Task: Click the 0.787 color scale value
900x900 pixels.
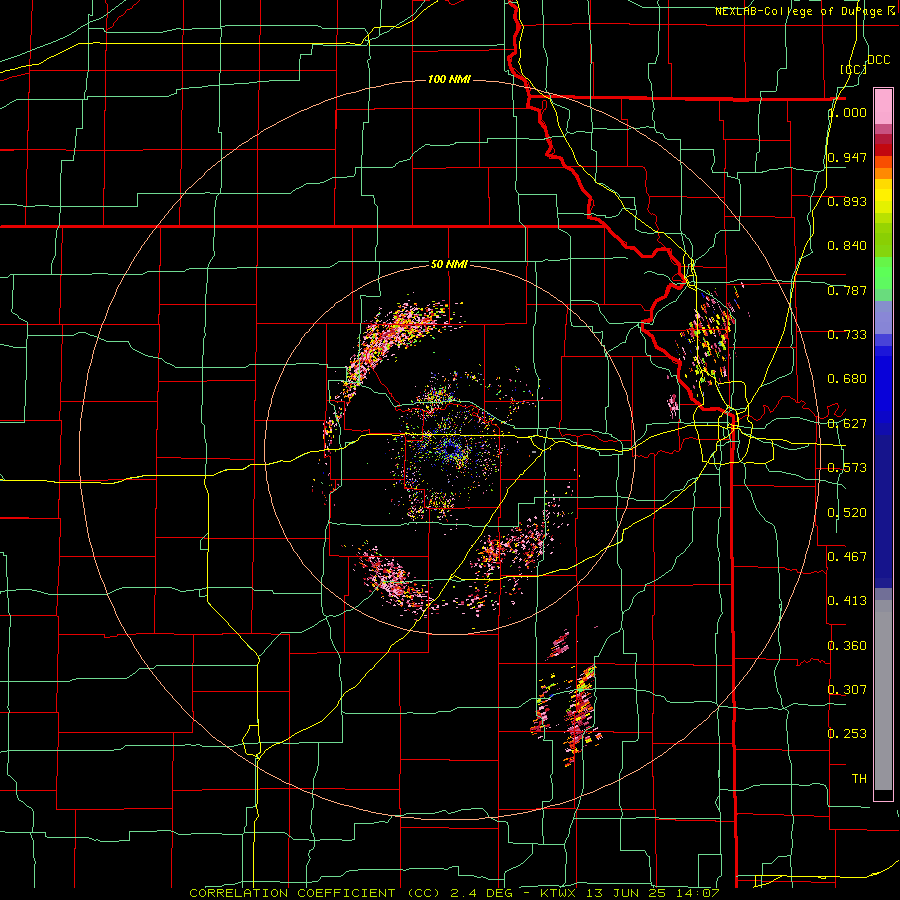Action: point(847,290)
